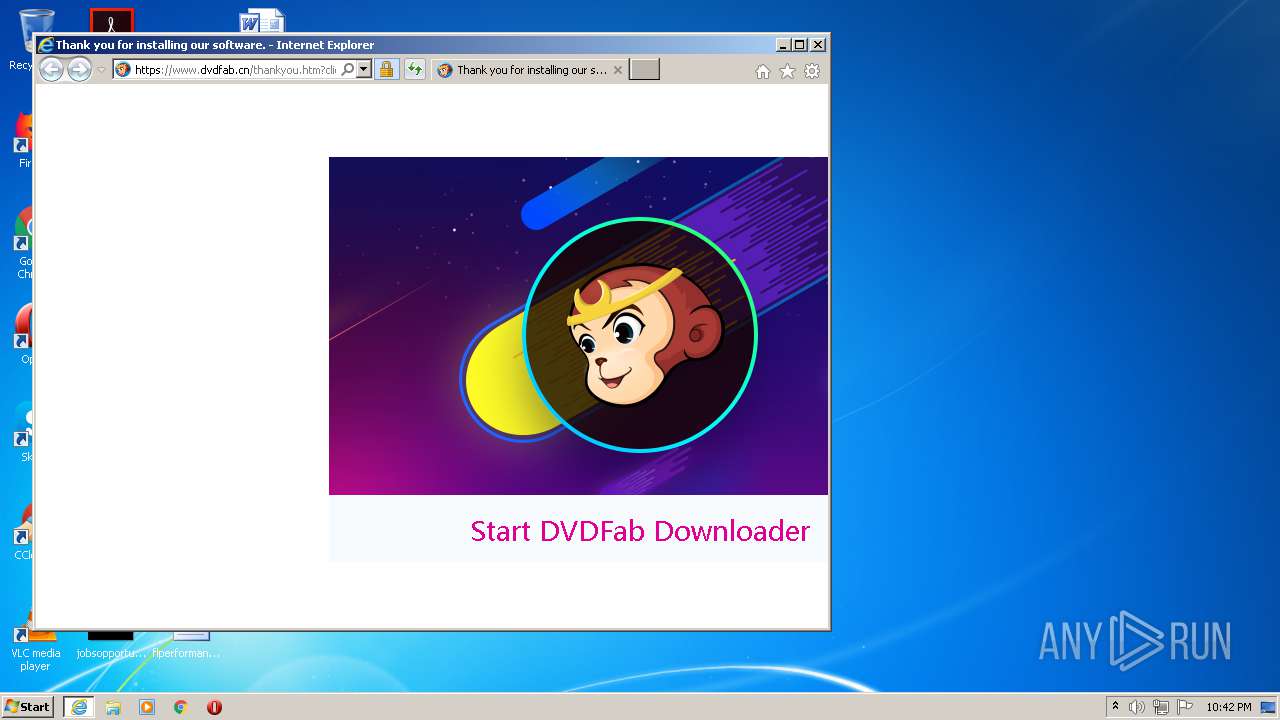Launch Google Chrome from the taskbar

[181, 707]
